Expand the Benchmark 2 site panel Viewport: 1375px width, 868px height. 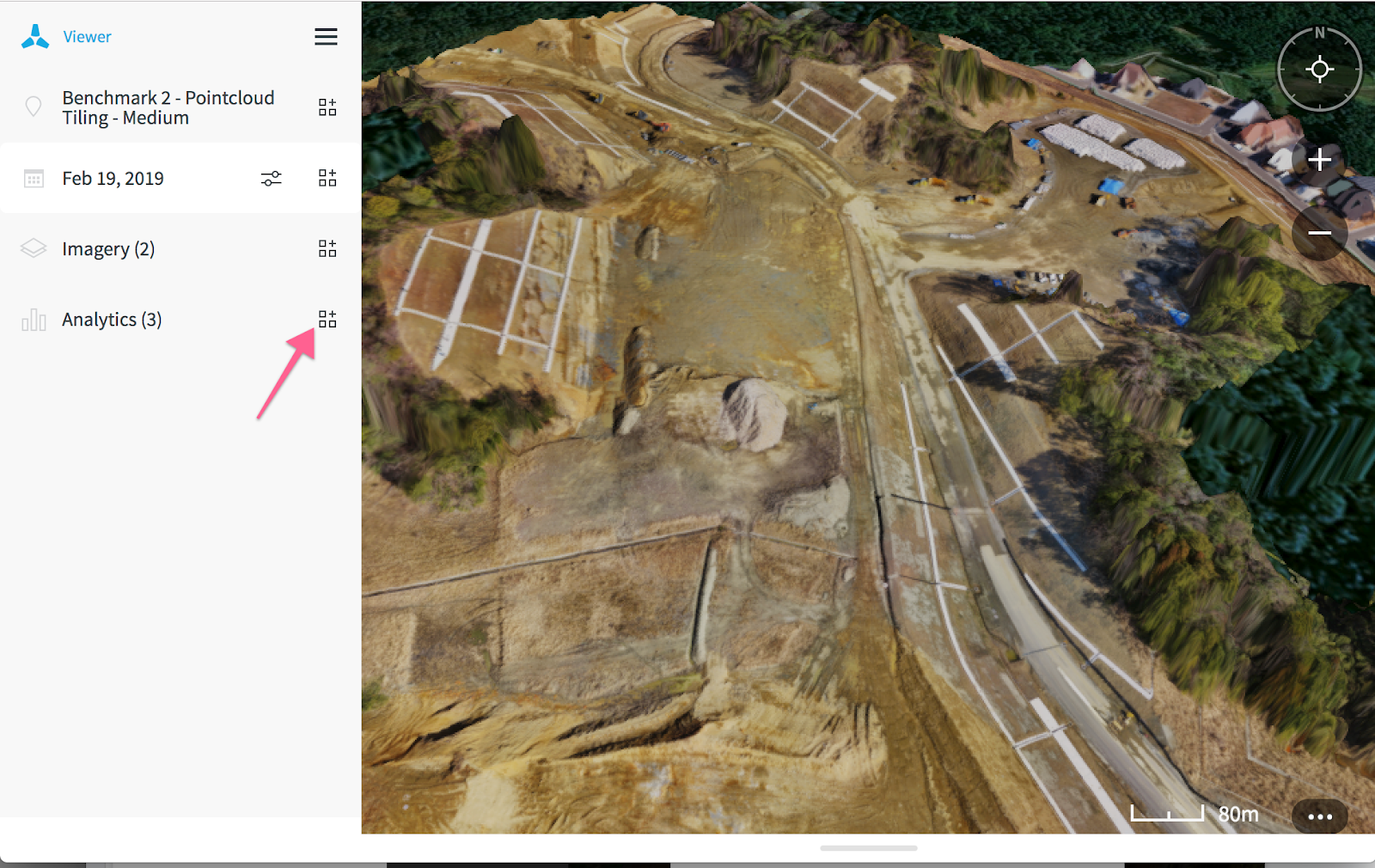(327, 107)
